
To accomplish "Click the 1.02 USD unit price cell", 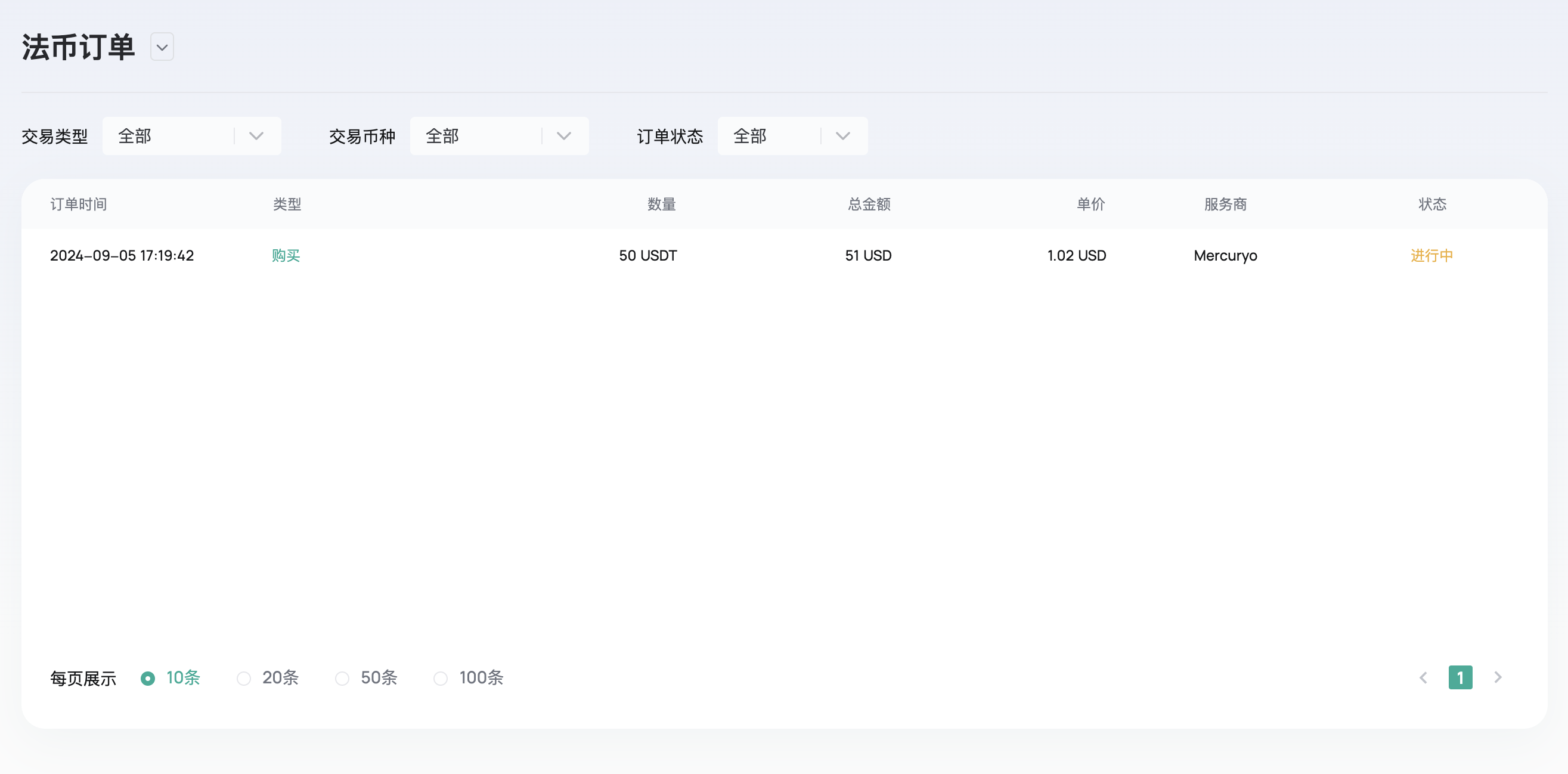I will coord(1076,255).
